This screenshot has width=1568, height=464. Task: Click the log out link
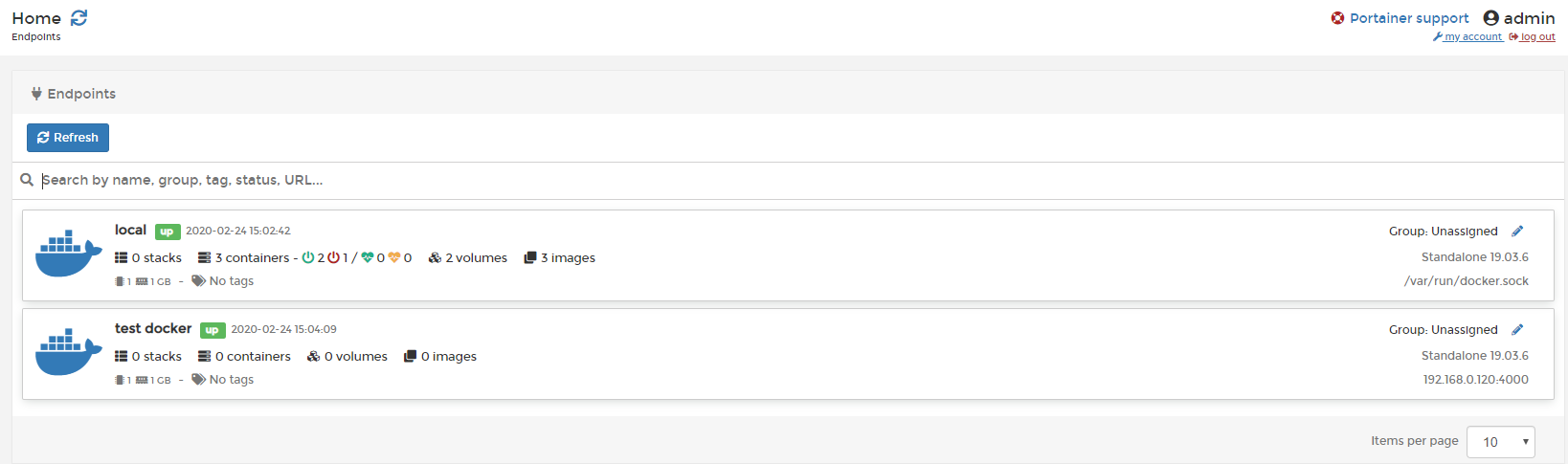(1532, 37)
